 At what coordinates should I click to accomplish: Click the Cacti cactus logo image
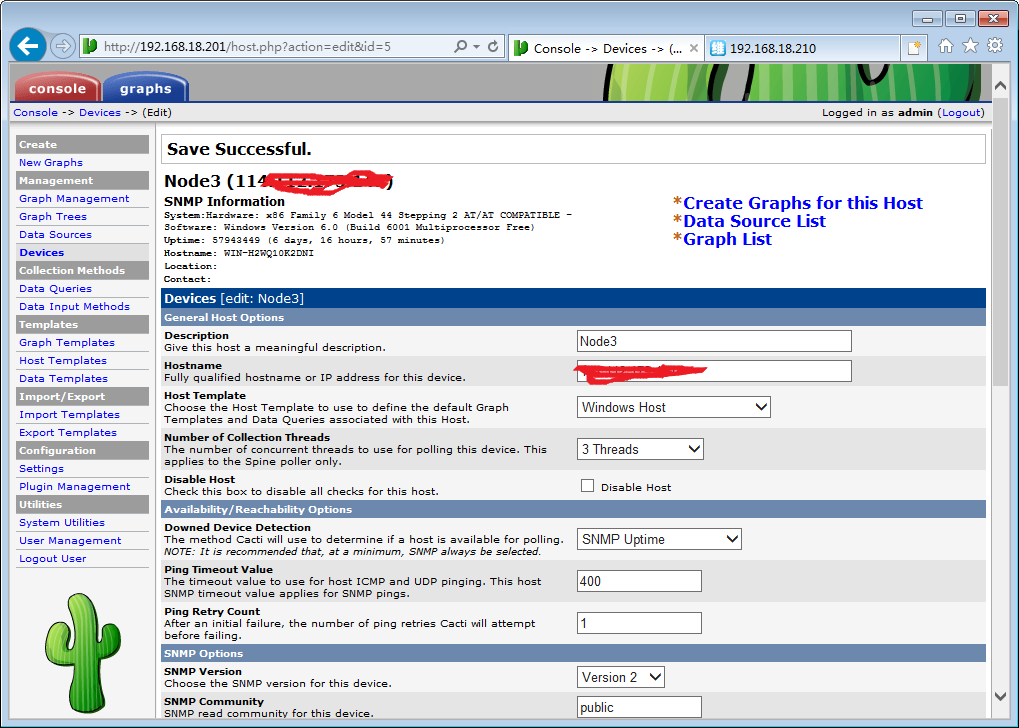point(83,652)
